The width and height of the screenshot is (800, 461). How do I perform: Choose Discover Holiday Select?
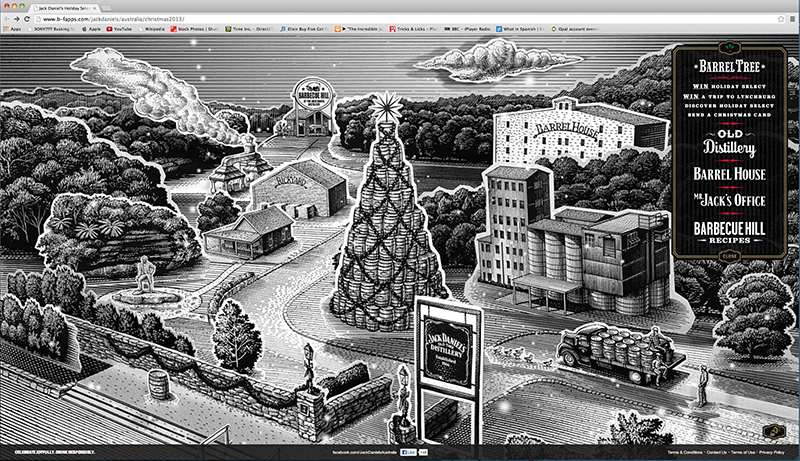pyautogui.click(x=730, y=106)
